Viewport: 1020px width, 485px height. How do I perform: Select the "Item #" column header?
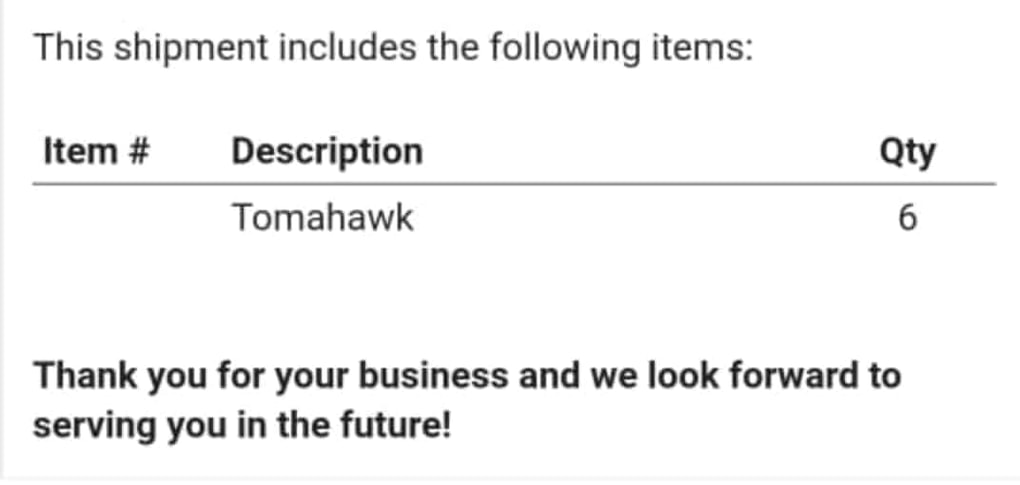pos(96,152)
